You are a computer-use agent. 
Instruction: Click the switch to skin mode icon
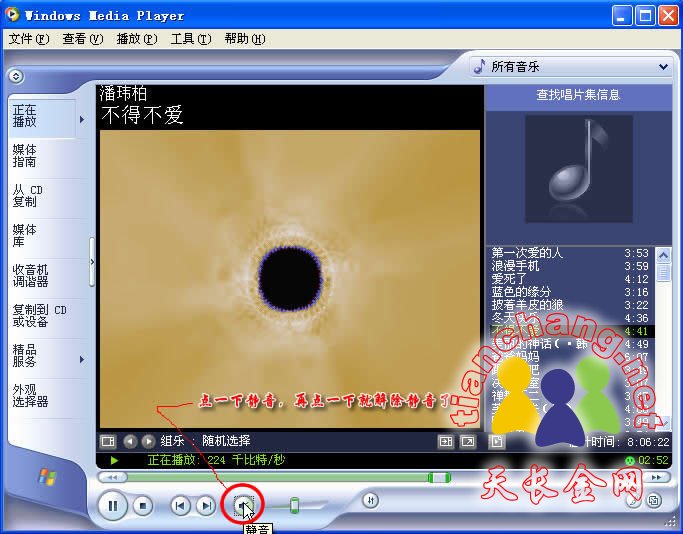(x=653, y=500)
